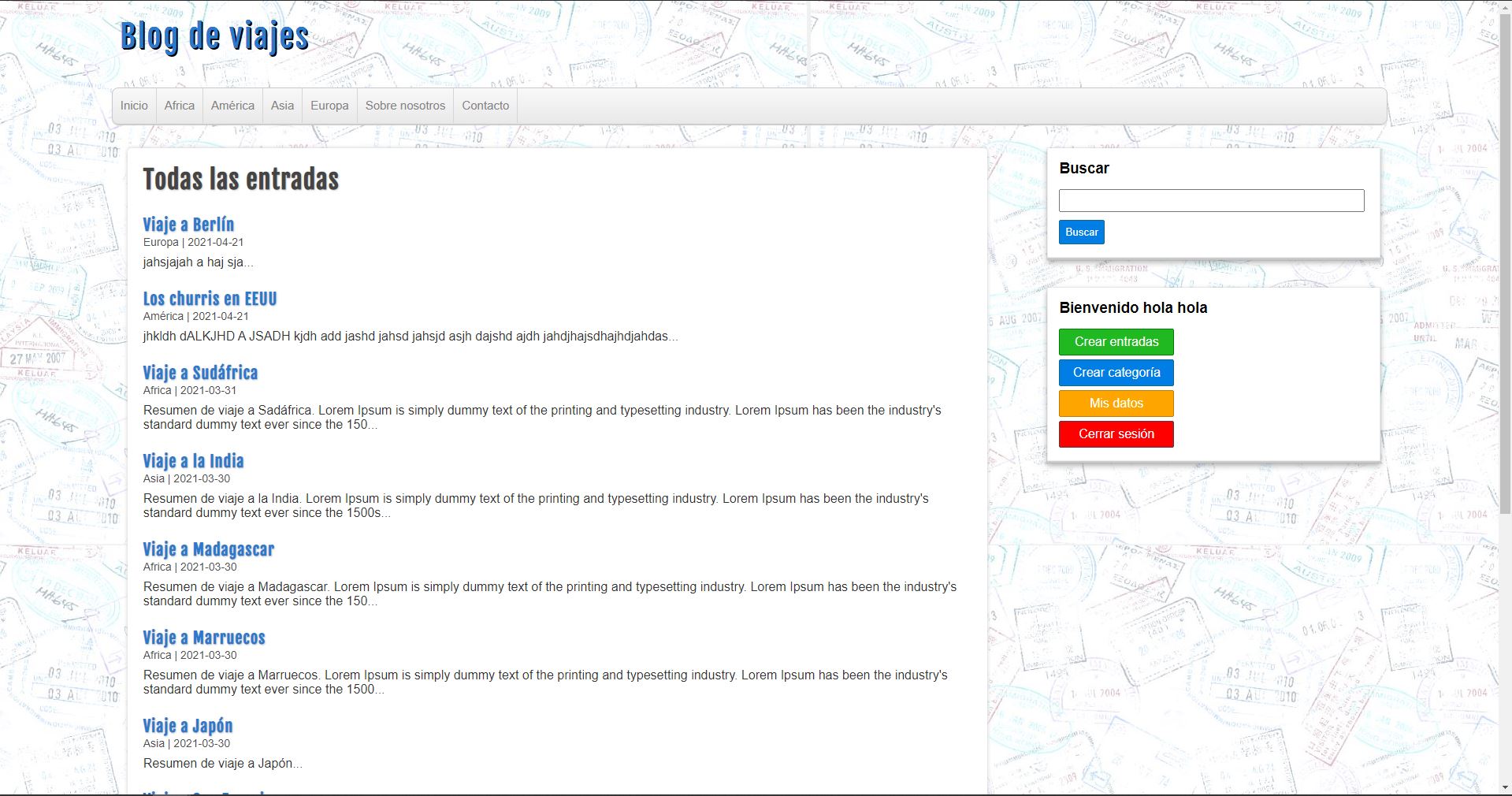Read the entry Los churris en EEUU
The image size is (1512, 796).
click(x=210, y=299)
